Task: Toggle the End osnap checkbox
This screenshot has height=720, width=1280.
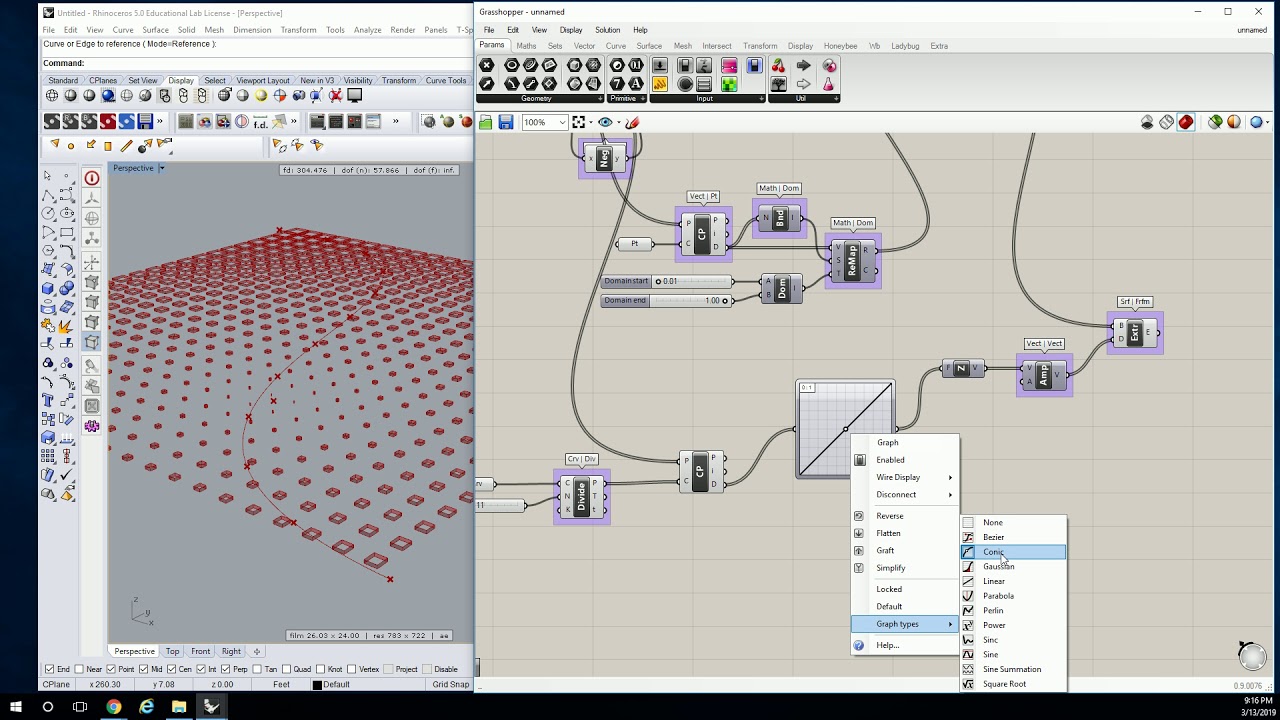Action: [50, 669]
